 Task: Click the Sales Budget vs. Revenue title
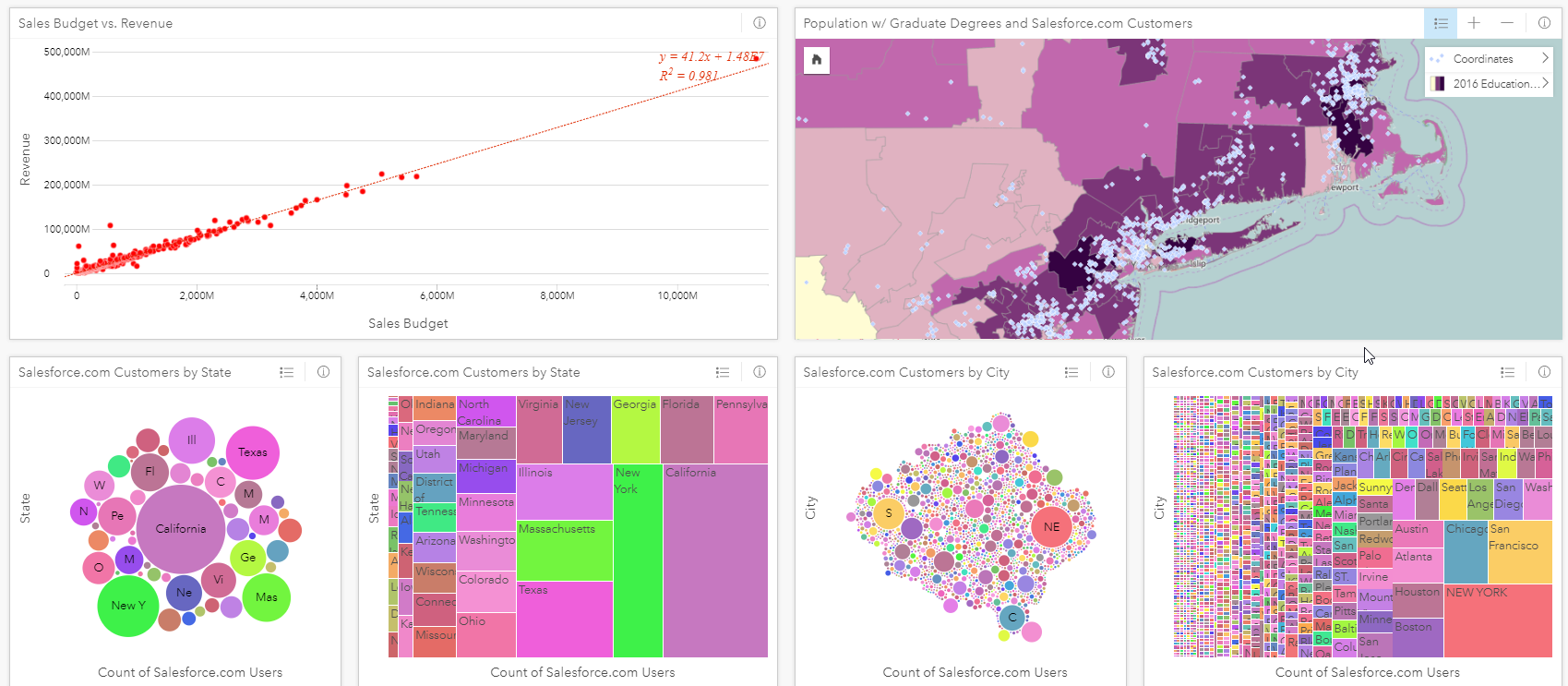(95, 23)
